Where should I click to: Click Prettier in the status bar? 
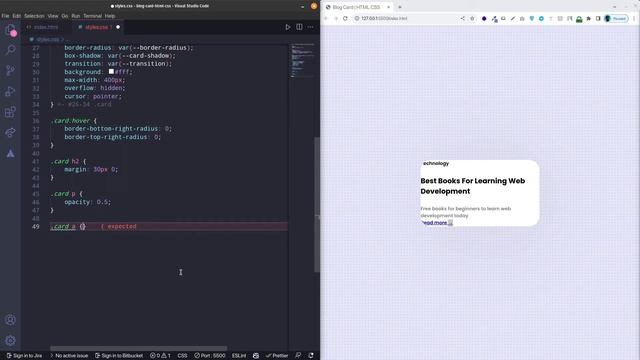point(277,356)
